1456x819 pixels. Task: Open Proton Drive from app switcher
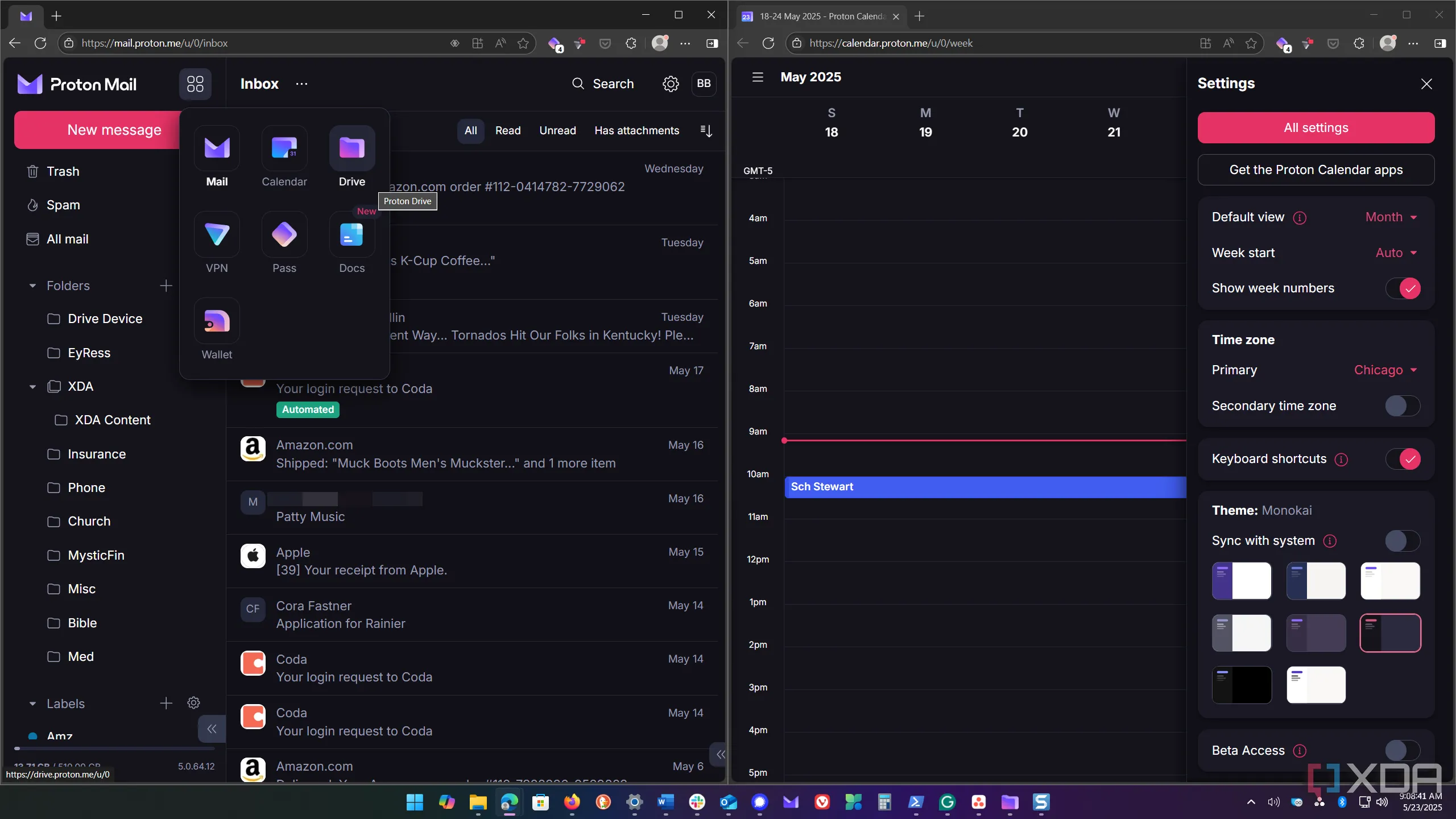tap(352, 157)
